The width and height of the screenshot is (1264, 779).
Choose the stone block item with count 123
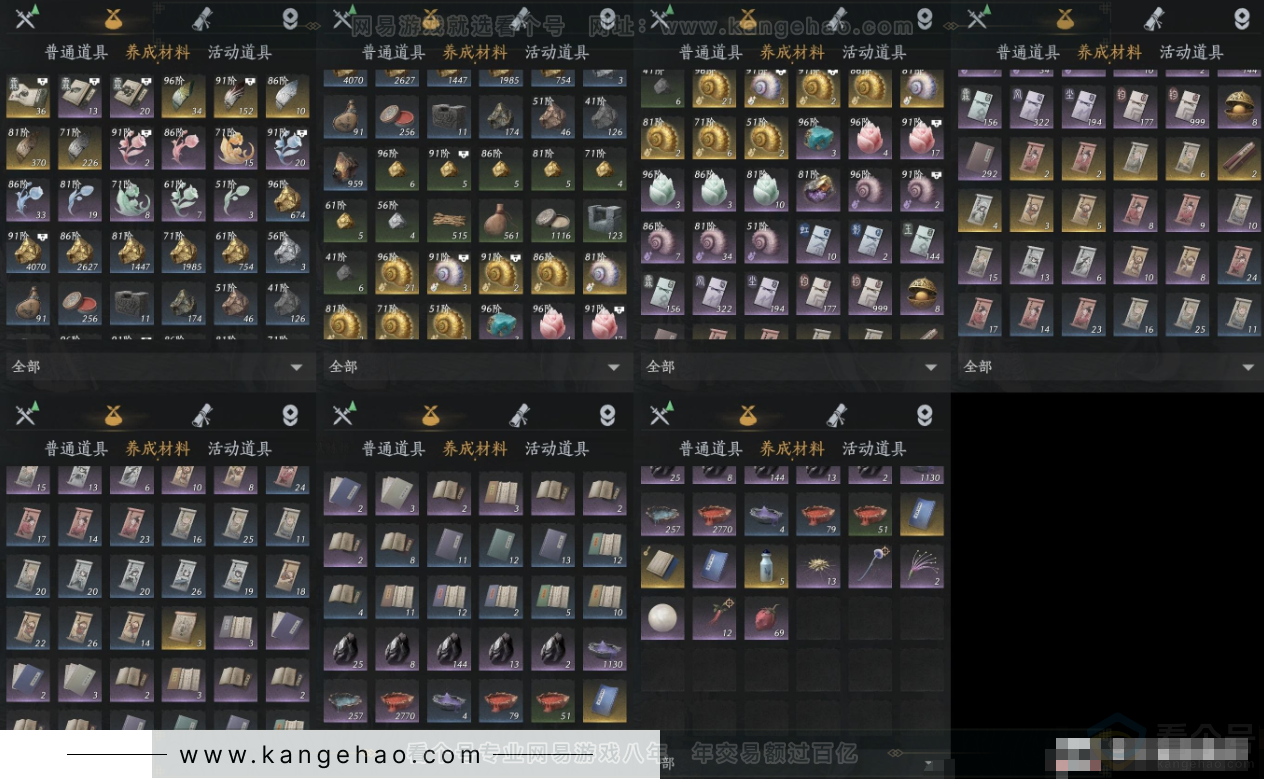[604, 221]
